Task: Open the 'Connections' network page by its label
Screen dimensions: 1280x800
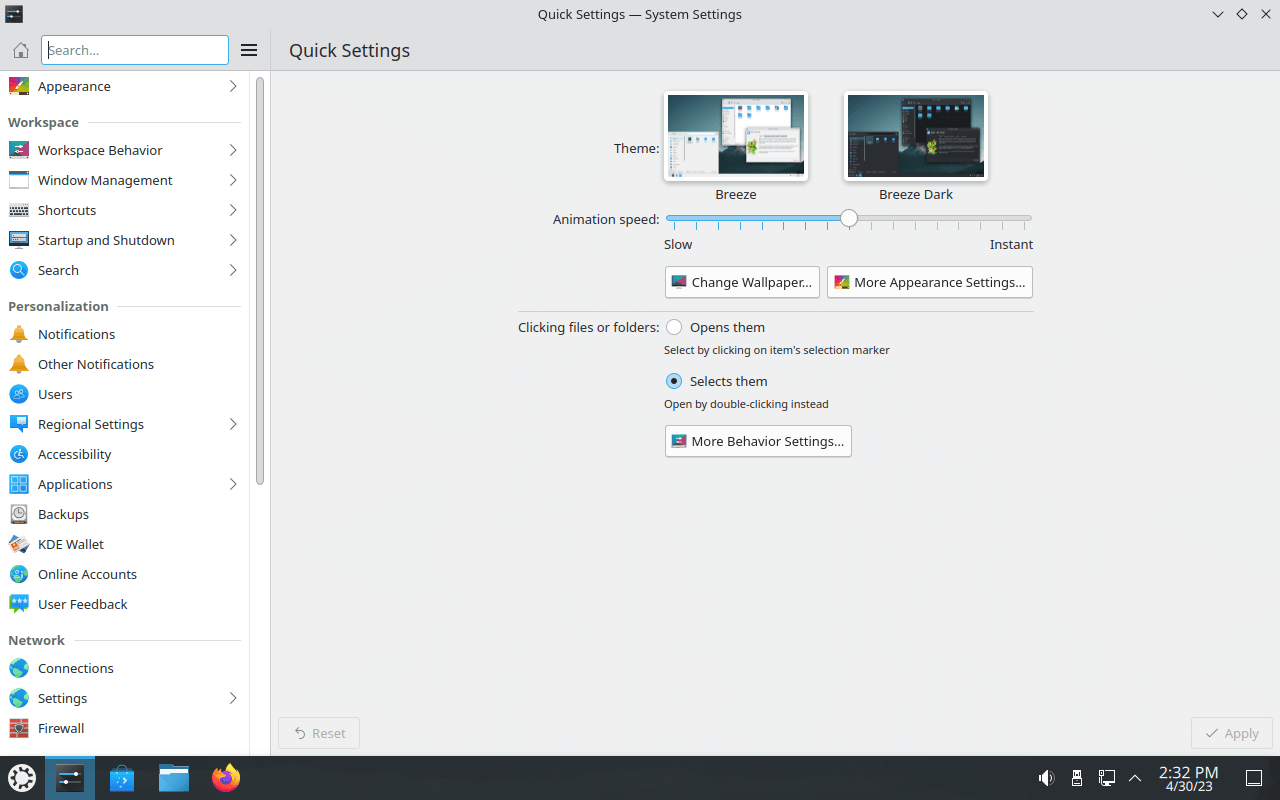Action: coord(76,668)
